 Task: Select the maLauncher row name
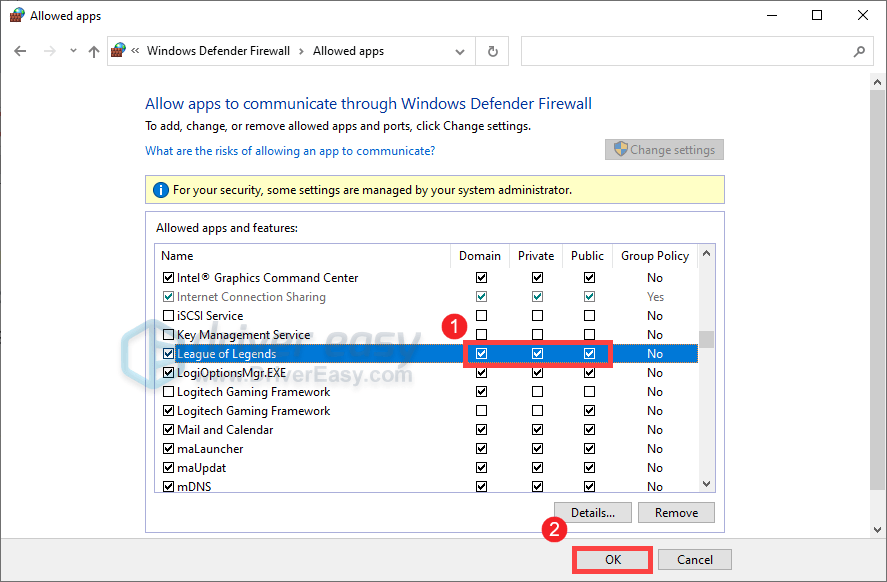pos(210,449)
